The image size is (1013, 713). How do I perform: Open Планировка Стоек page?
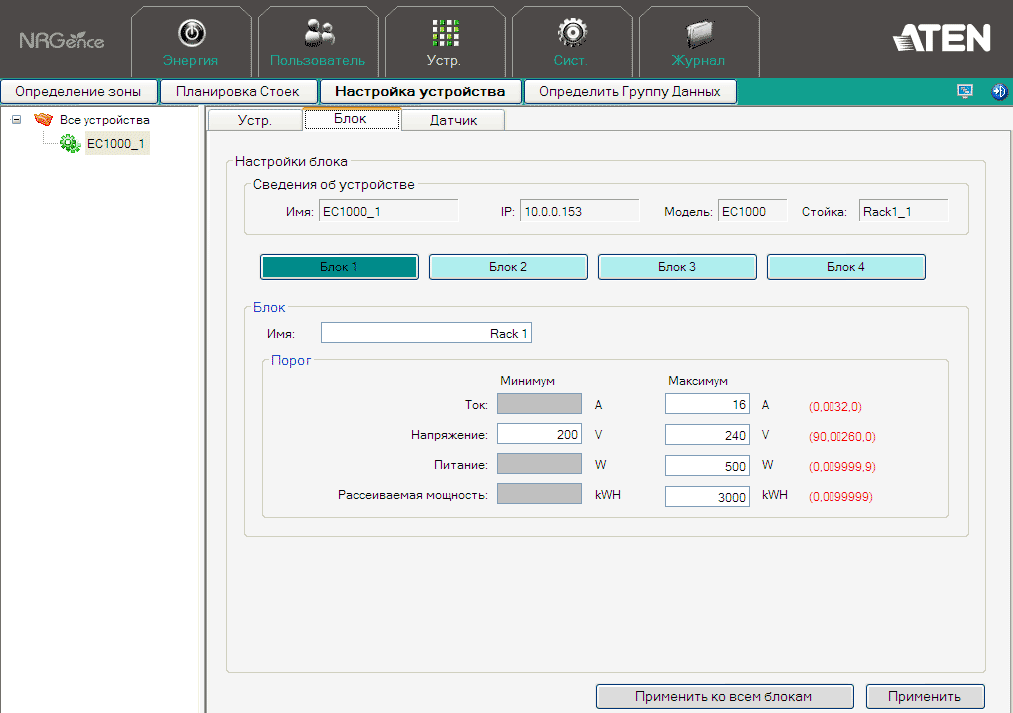point(238,92)
